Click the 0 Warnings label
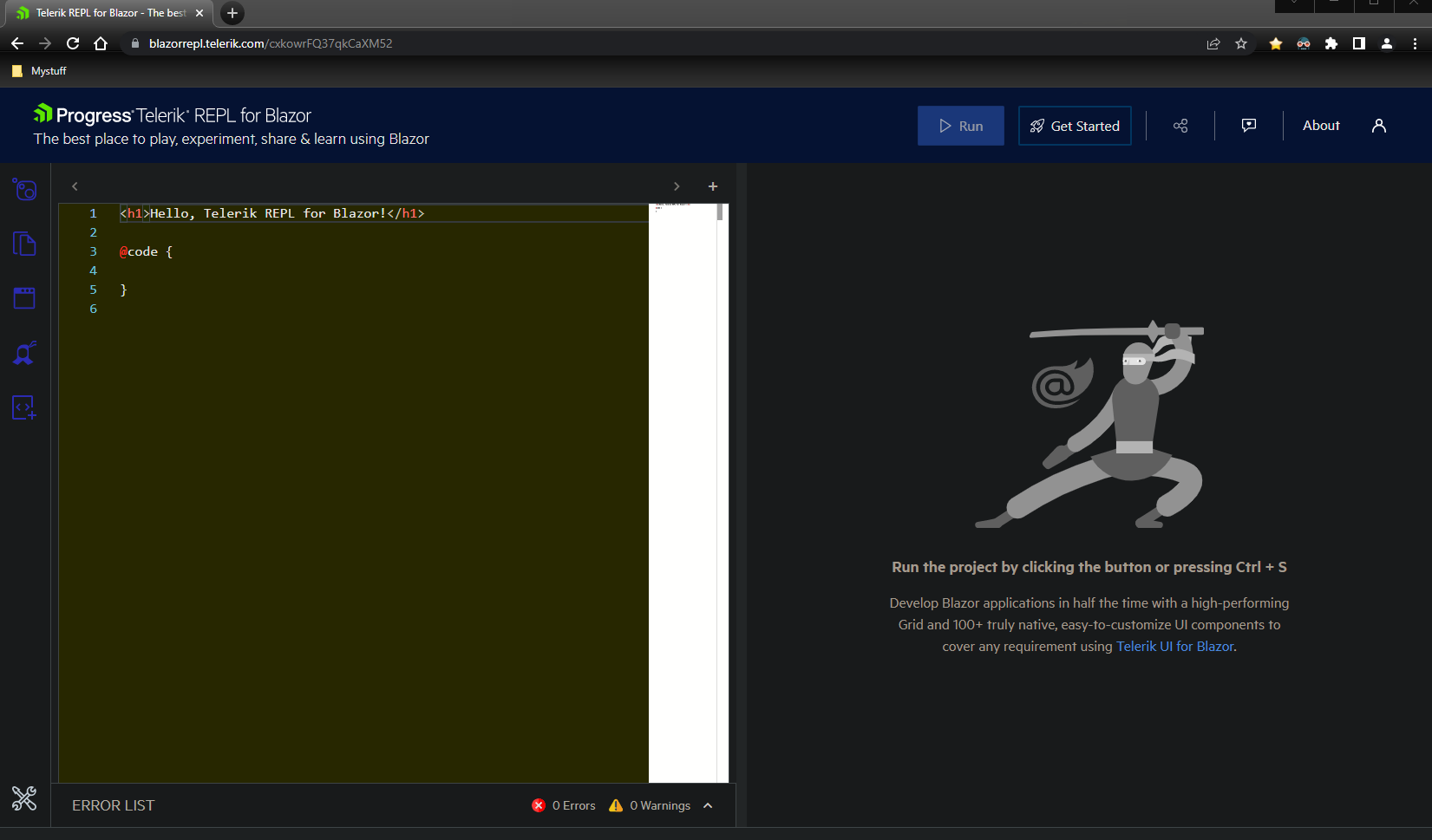Screen dimensions: 1432x840 [x=660, y=805]
